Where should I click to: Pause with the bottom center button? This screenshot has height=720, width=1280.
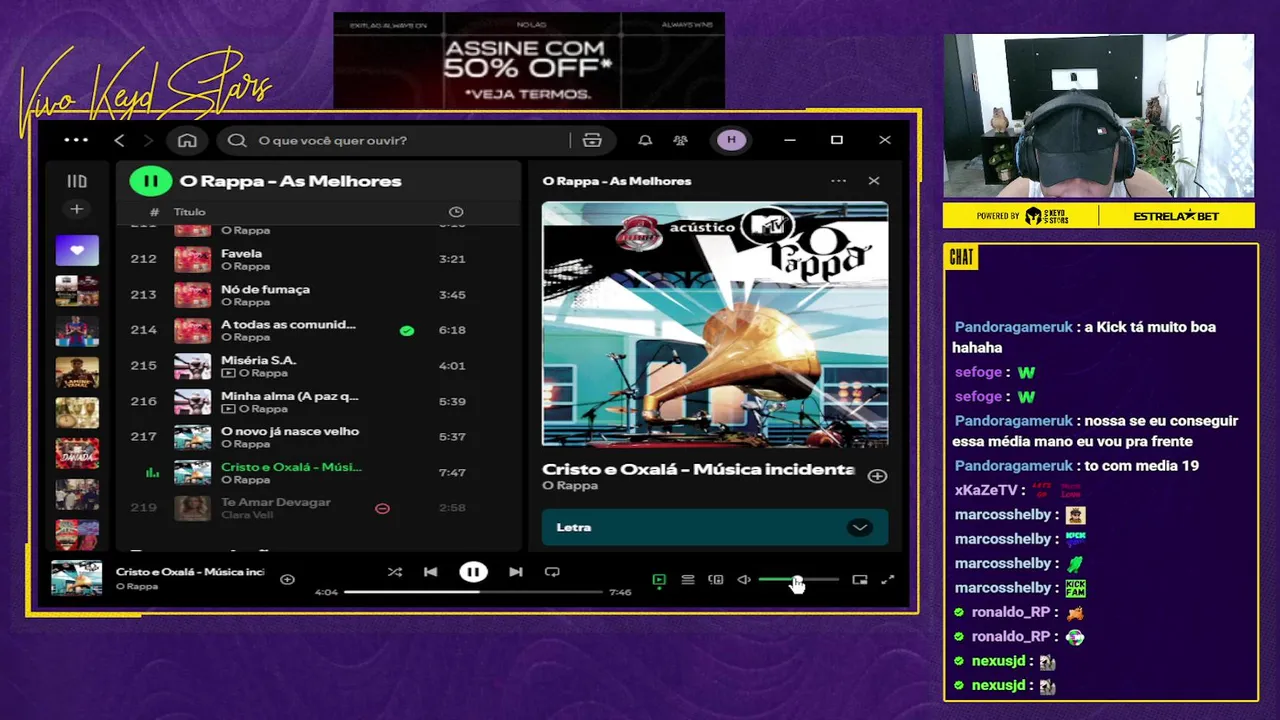(473, 572)
